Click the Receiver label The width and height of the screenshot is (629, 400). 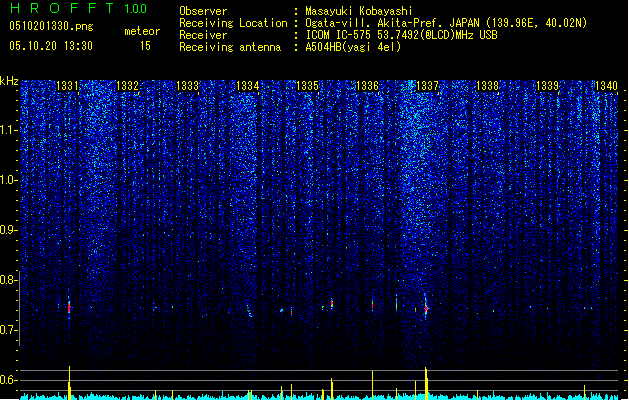203,35
